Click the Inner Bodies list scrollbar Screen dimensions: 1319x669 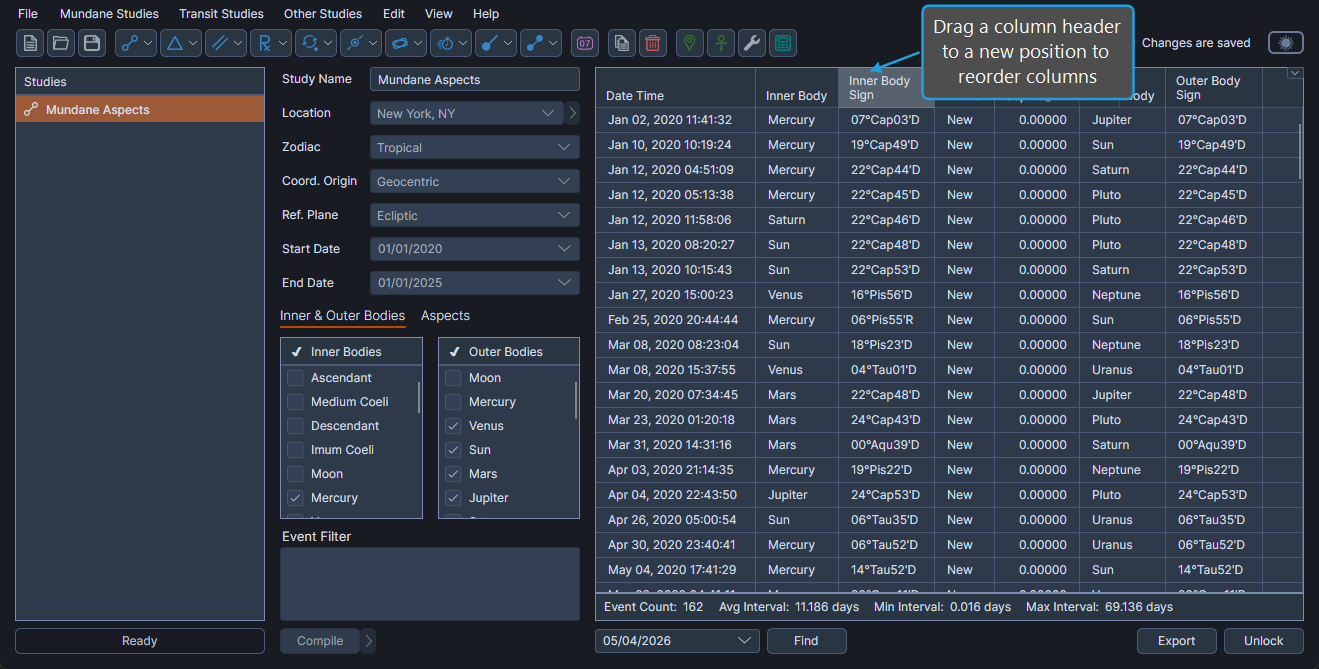tap(419, 398)
